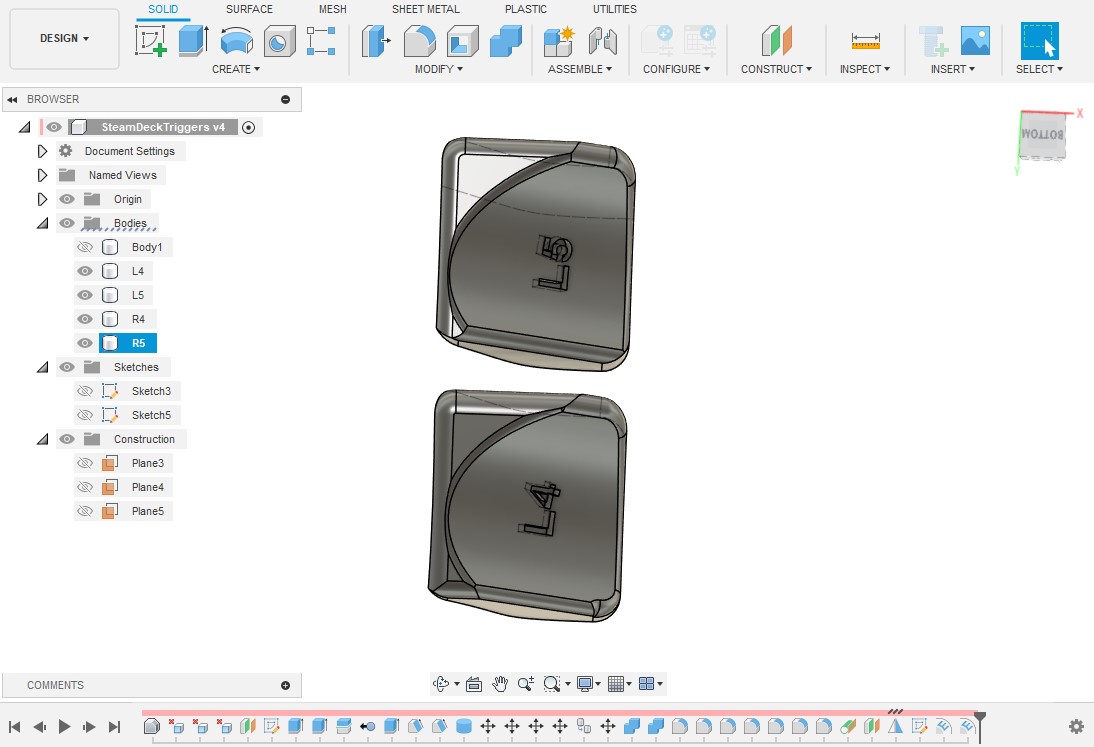This screenshot has height=747, width=1094.
Task: Open the DESIGN workspace dropdown
Action: [x=64, y=39]
